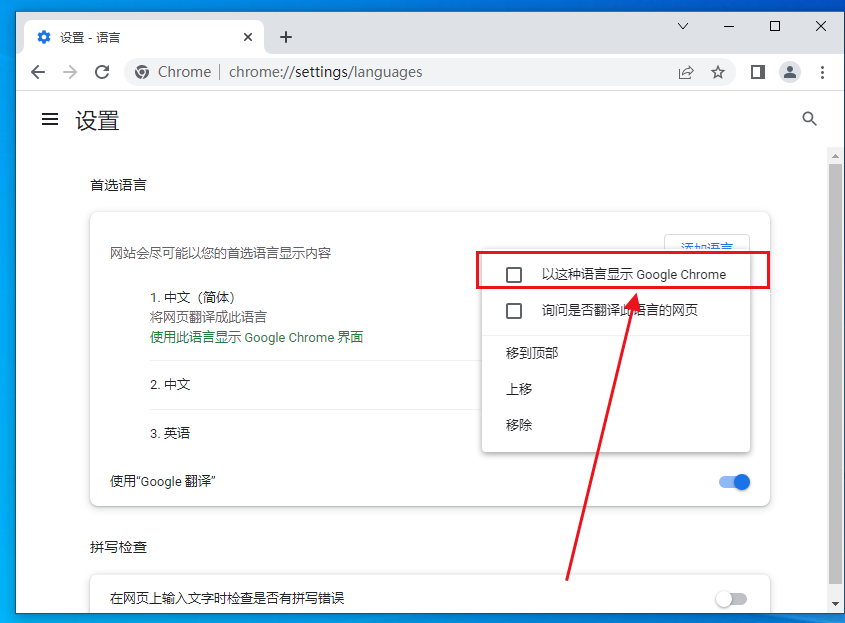Check 询问是否翻译此语言的网页 checkbox

tap(514, 311)
